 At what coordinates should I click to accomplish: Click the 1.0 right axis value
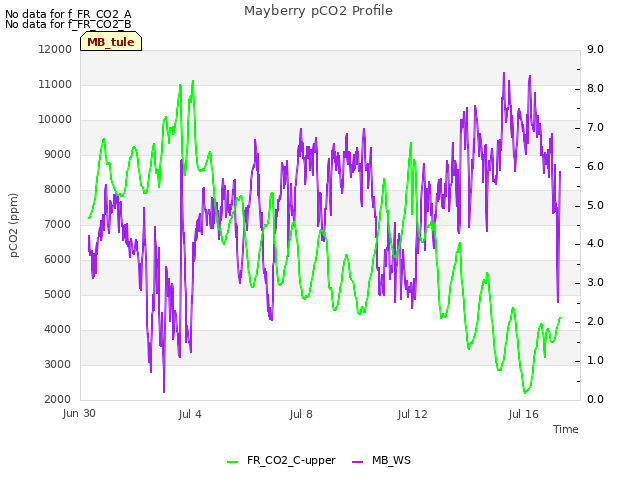[x=595, y=360]
